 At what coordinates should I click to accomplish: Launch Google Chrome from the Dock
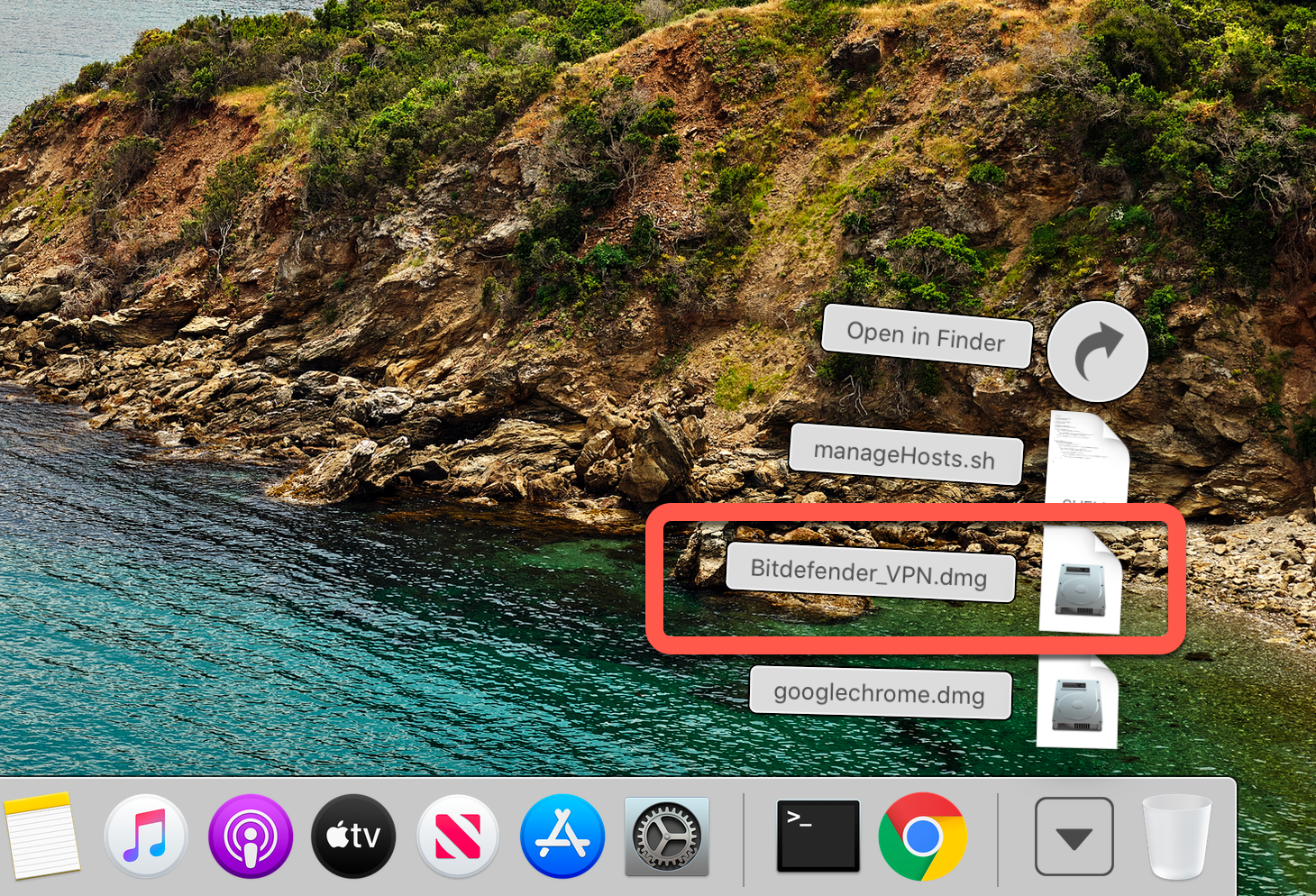pos(924,837)
